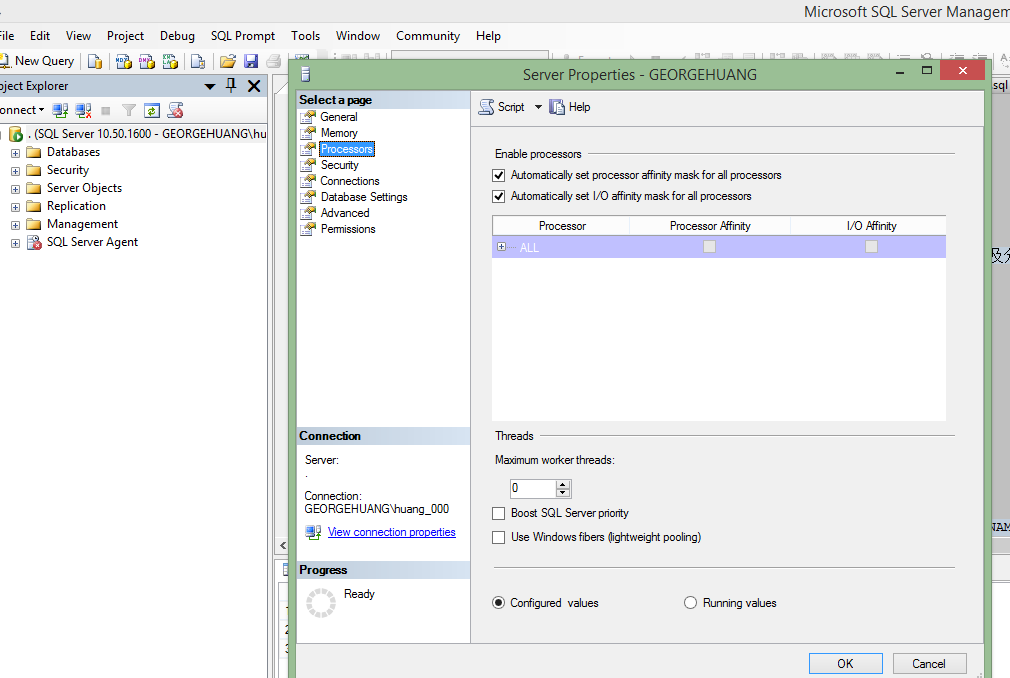Open the SQL Prompt menu

[243, 36]
